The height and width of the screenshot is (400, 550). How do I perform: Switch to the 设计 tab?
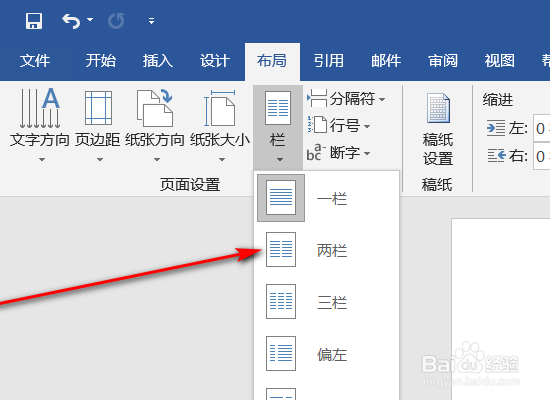215,61
